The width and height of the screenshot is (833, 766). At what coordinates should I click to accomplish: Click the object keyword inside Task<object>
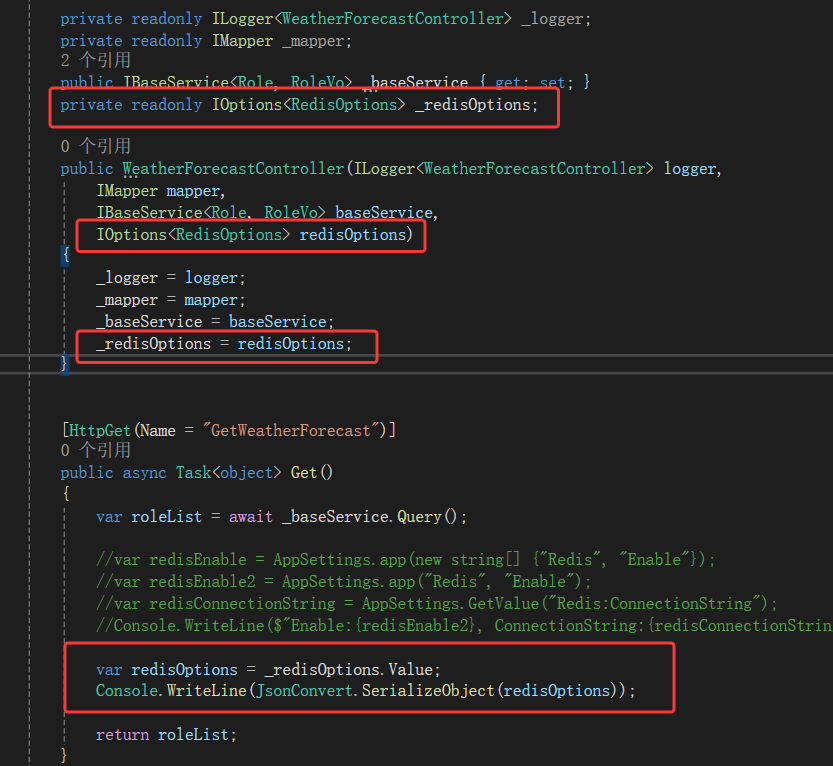coord(246,473)
